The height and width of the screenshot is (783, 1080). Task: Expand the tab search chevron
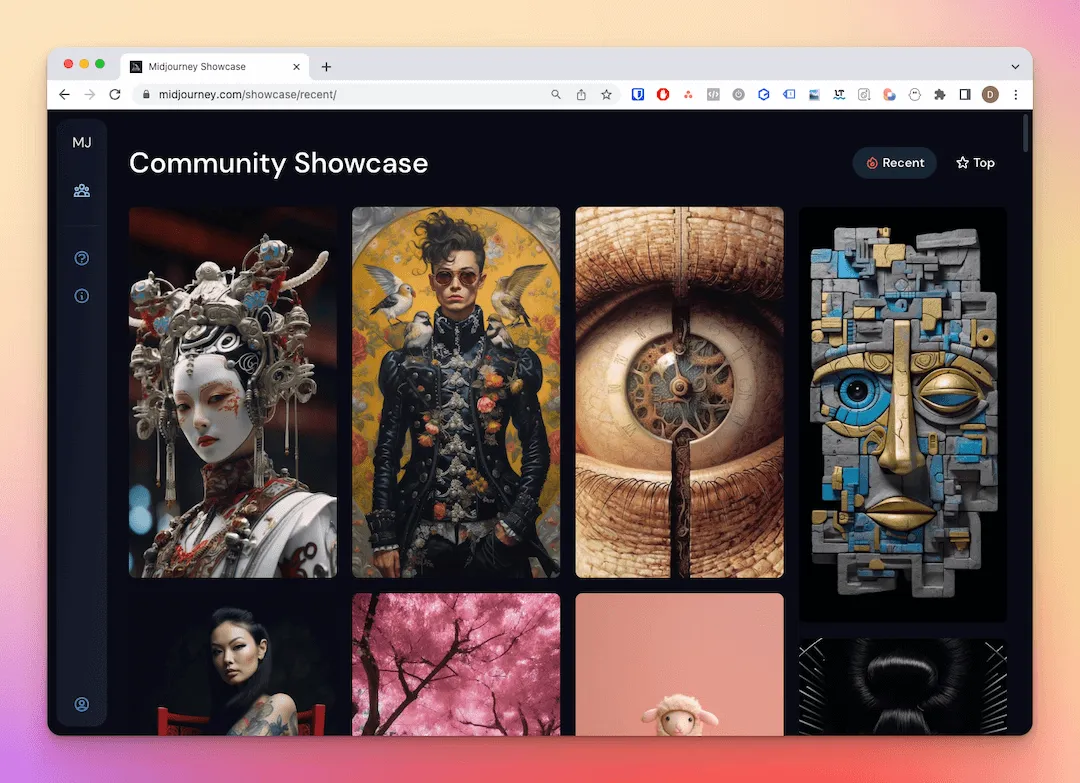coord(1015,67)
